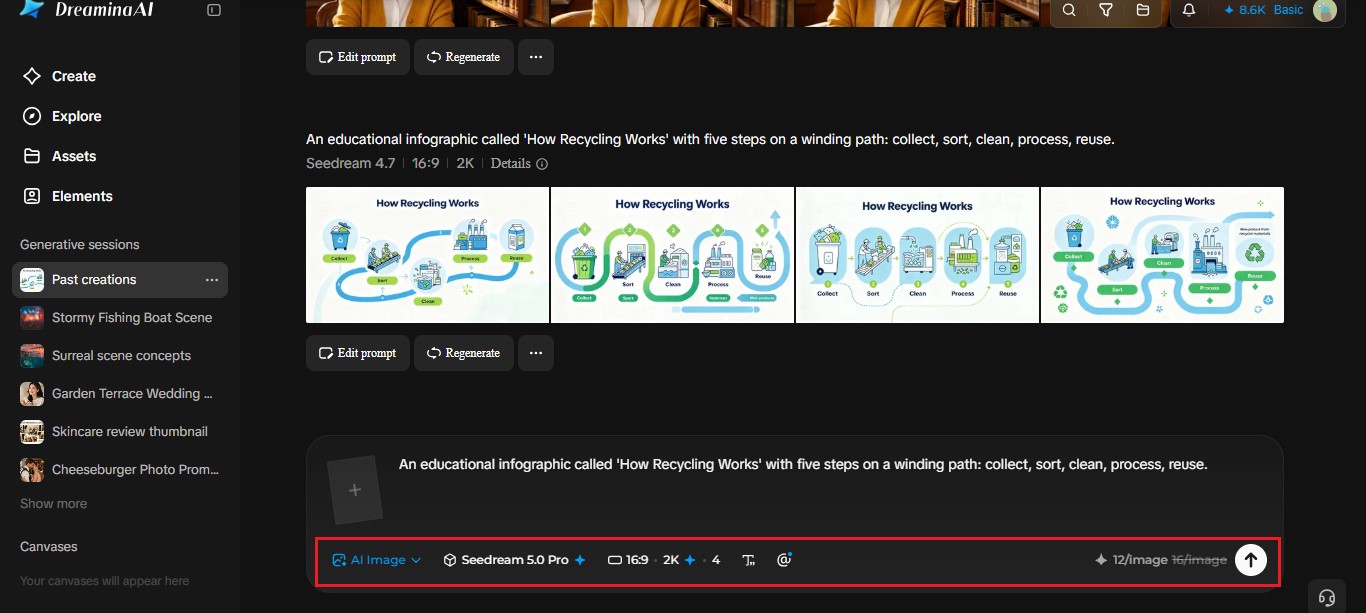Viewport: 1366px width, 613px height.
Task: Open more options for Past creations session
Action: click(212, 280)
